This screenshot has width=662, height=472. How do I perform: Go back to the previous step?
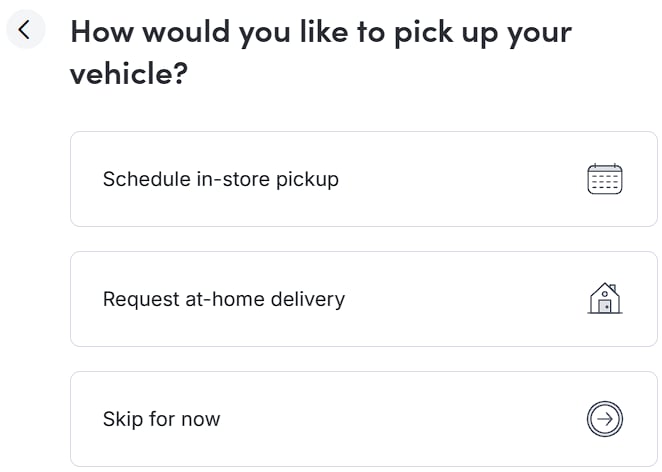coord(25,30)
